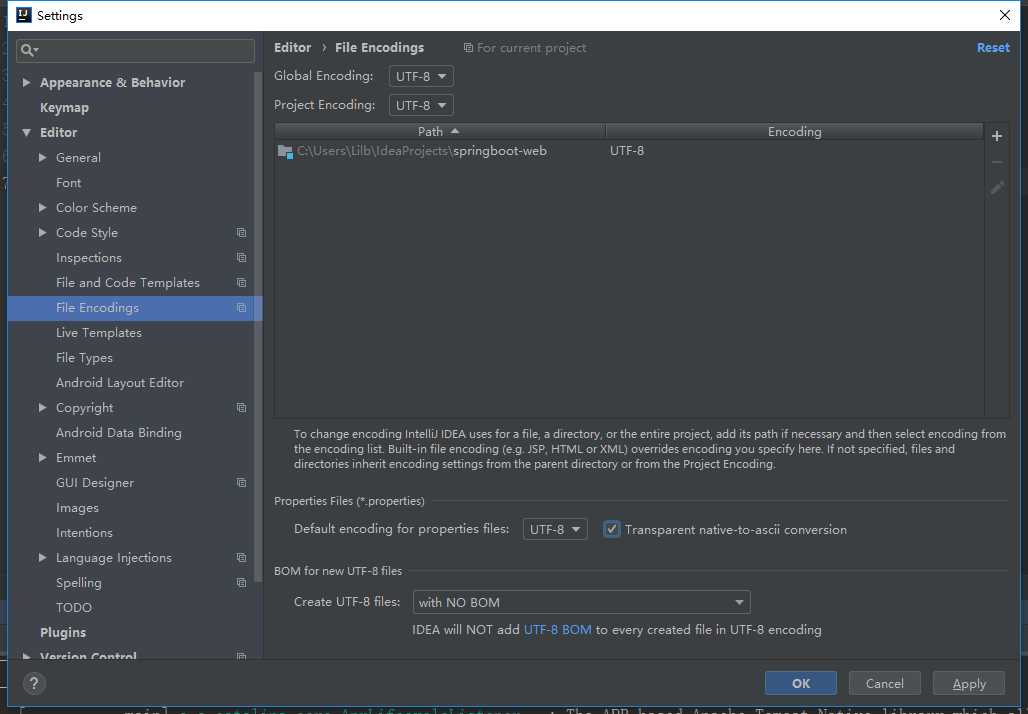The image size is (1028, 714).
Task: Click project-level icon beside GUI Designer
Action: click(241, 483)
